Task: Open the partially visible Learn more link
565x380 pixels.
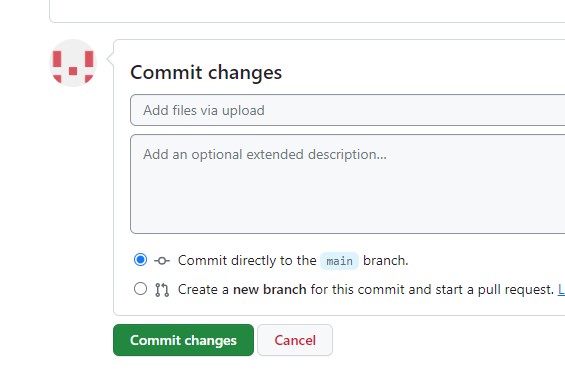Action: (561, 290)
